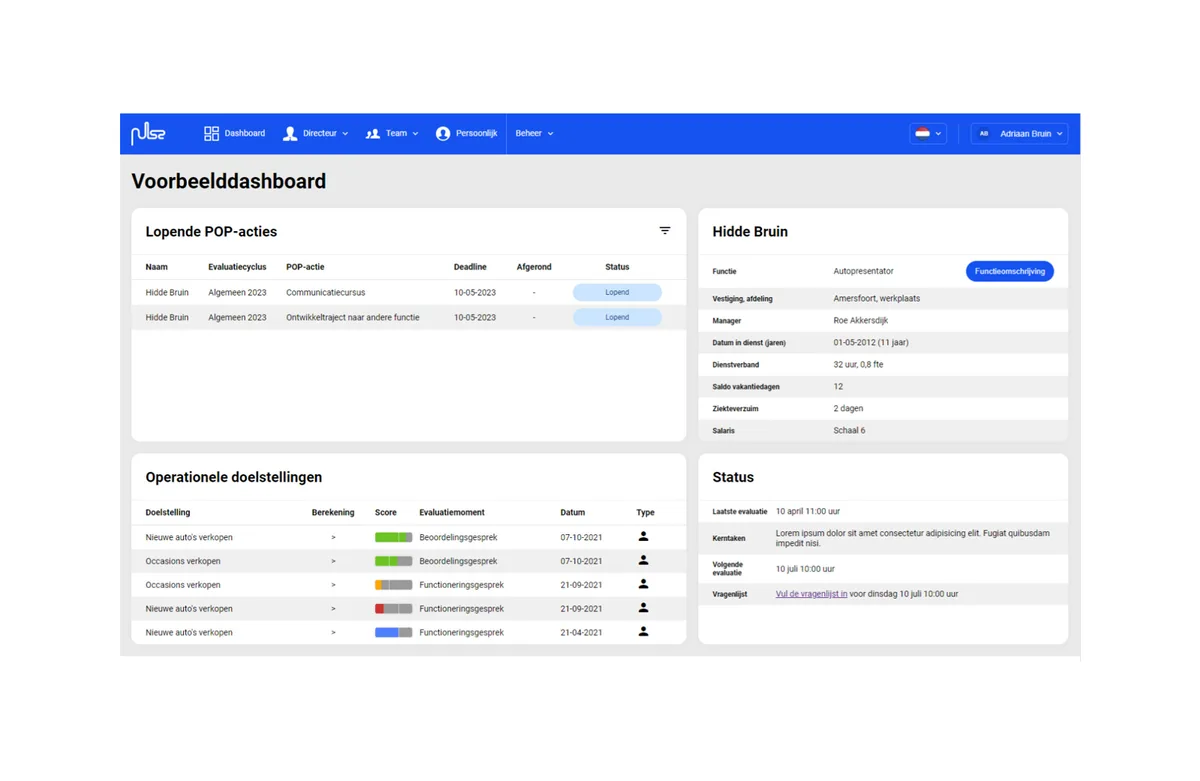
Task: Click the 'Schaal 6' salary value
Action: click(x=850, y=430)
